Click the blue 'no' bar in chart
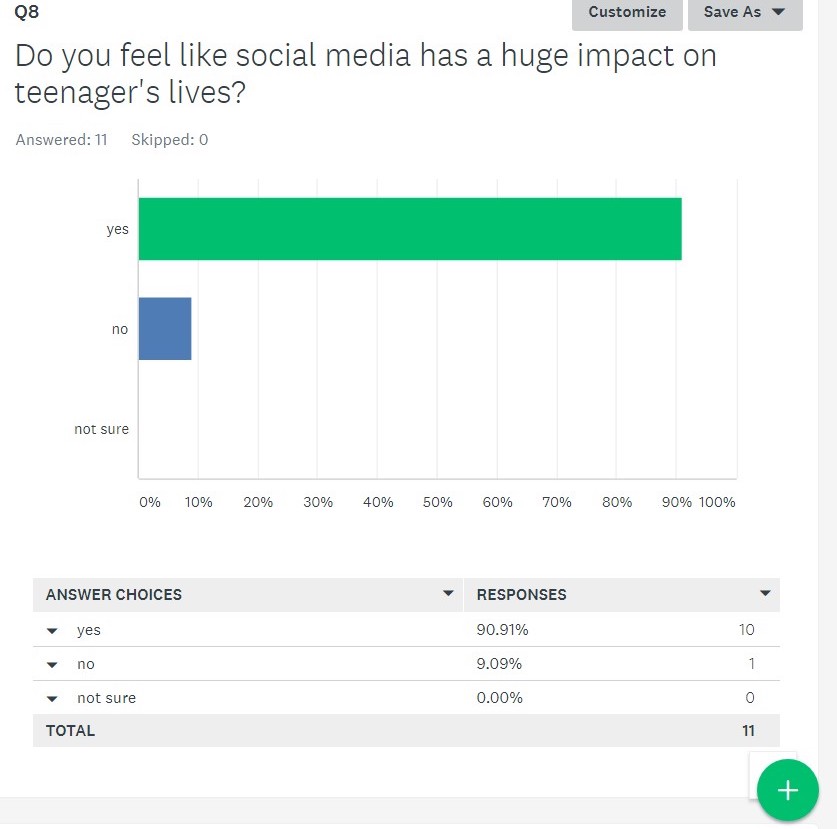Viewport: 837px width, 829px height. click(165, 329)
